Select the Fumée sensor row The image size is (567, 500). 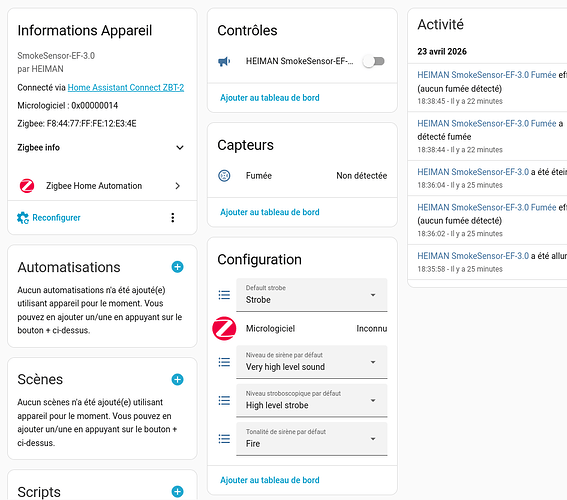pos(302,176)
